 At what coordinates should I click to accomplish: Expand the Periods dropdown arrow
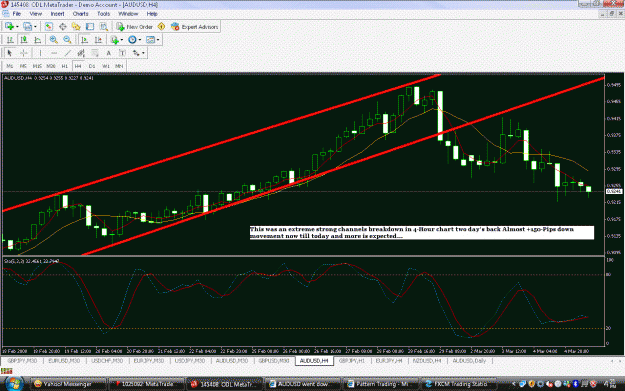coord(140,40)
